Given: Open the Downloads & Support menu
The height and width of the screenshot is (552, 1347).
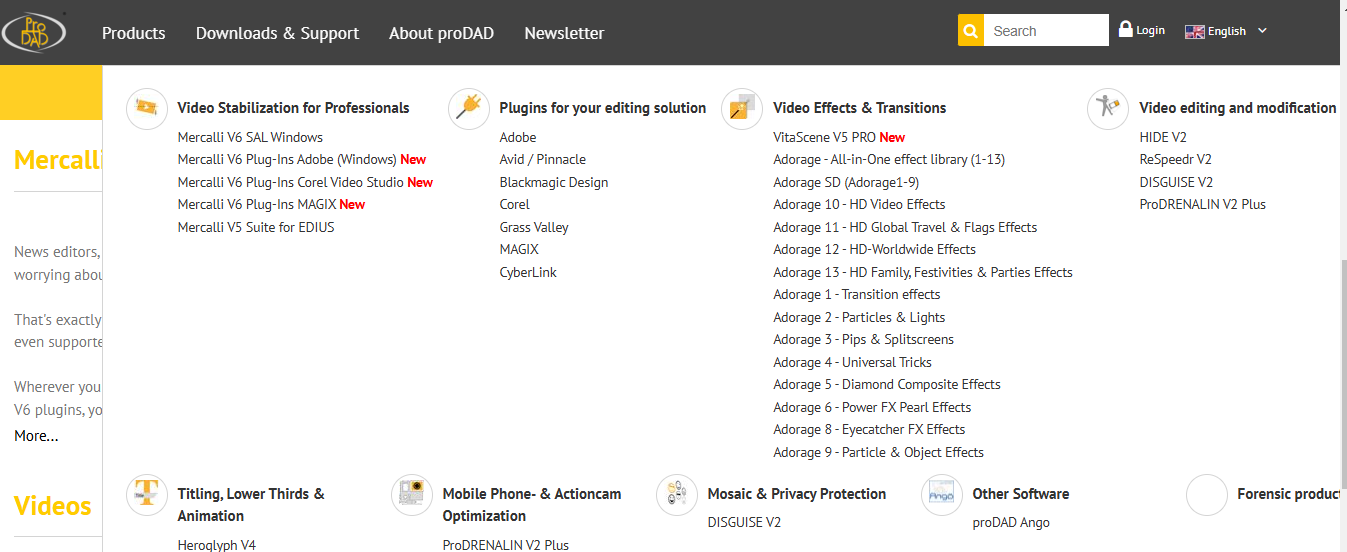Looking at the screenshot, I should (277, 33).
